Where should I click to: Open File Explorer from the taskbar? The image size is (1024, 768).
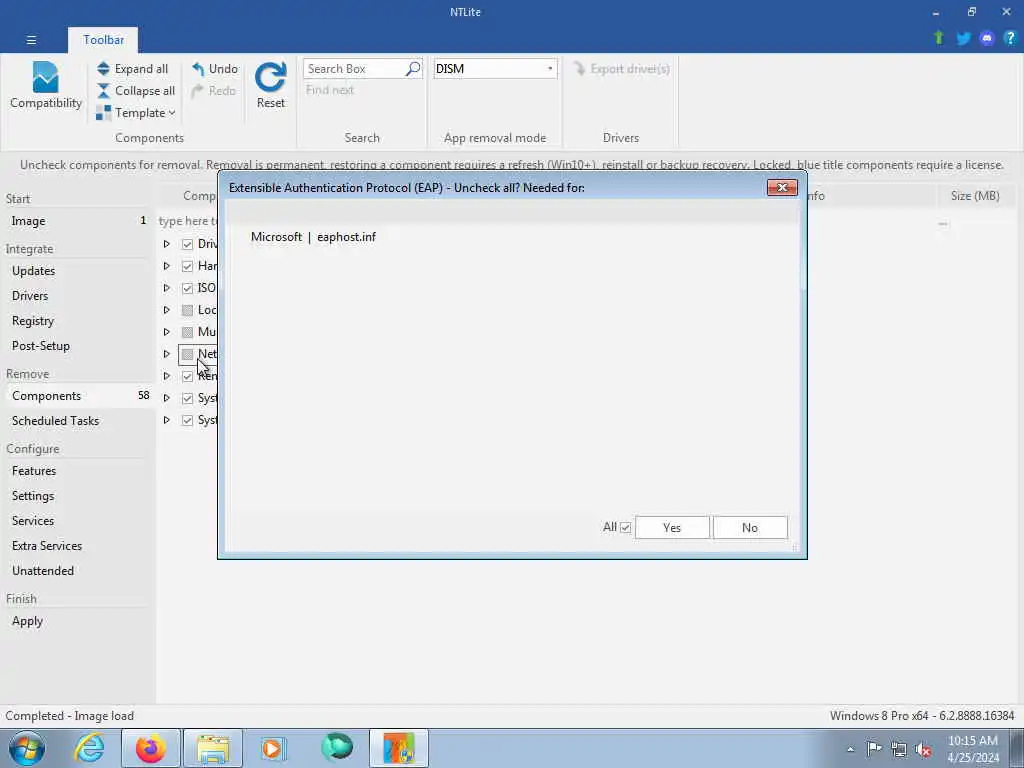click(213, 748)
